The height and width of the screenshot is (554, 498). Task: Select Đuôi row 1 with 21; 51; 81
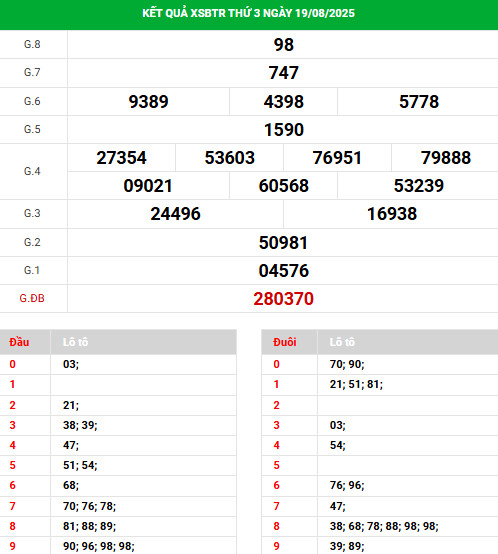(x=380, y=384)
